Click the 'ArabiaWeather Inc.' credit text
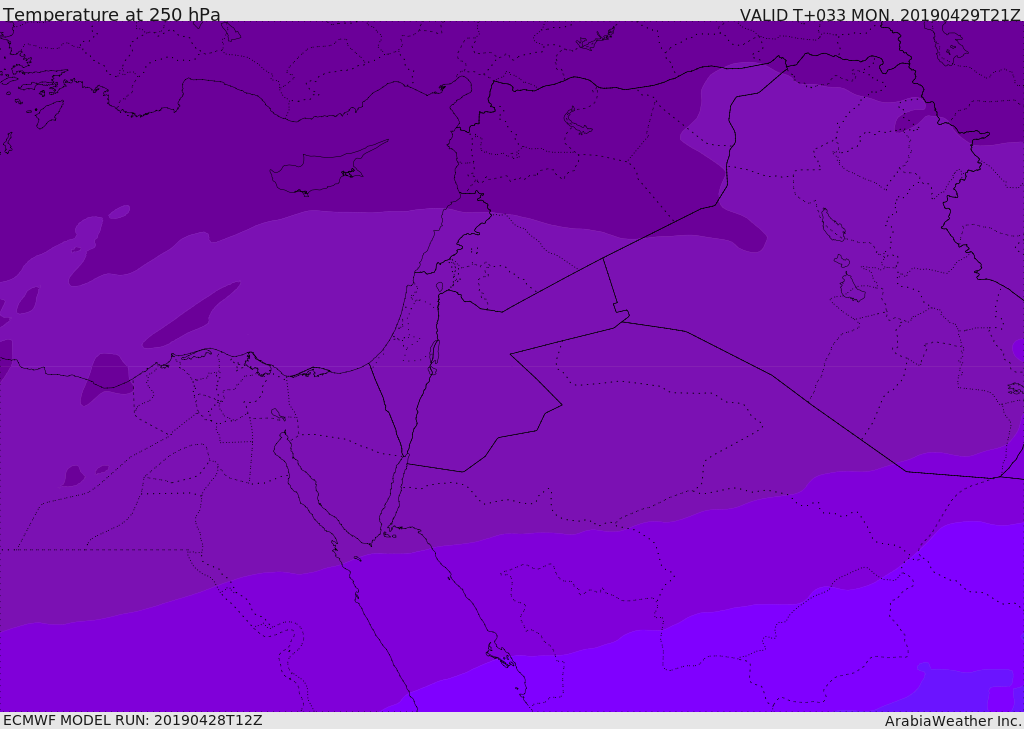The image size is (1024, 729). pyautogui.click(x=953, y=721)
